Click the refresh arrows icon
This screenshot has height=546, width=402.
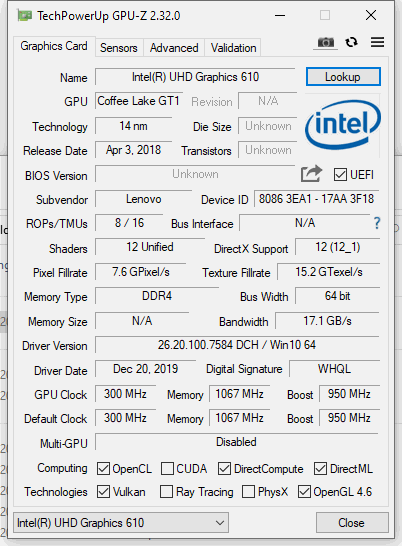click(351, 42)
